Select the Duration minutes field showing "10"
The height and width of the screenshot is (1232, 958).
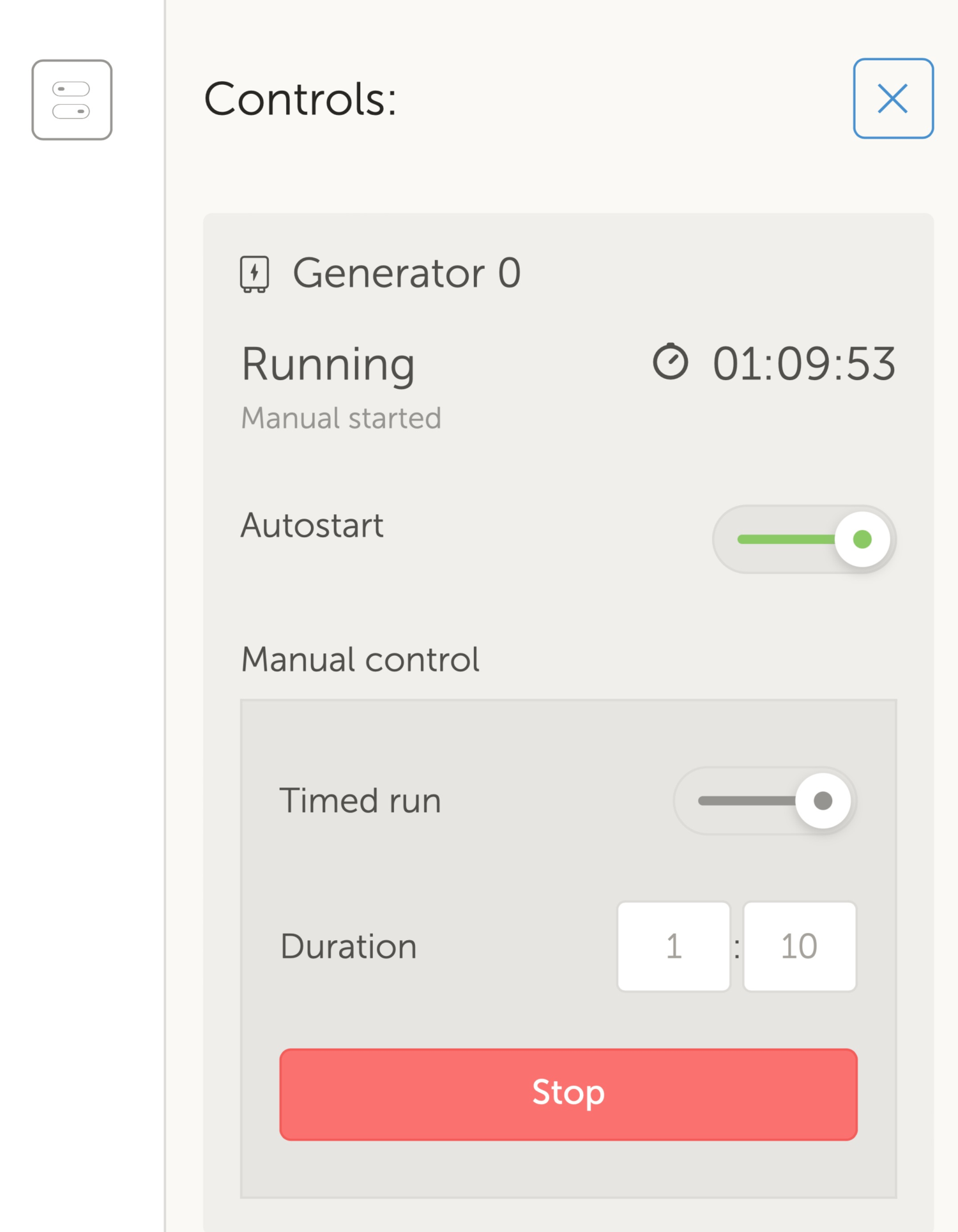tap(800, 946)
